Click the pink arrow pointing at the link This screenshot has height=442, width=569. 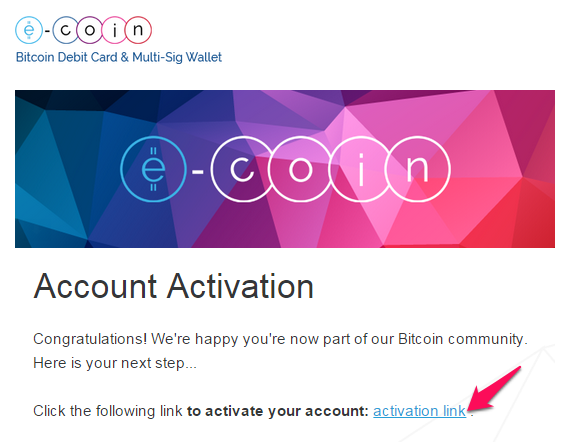pos(495,389)
